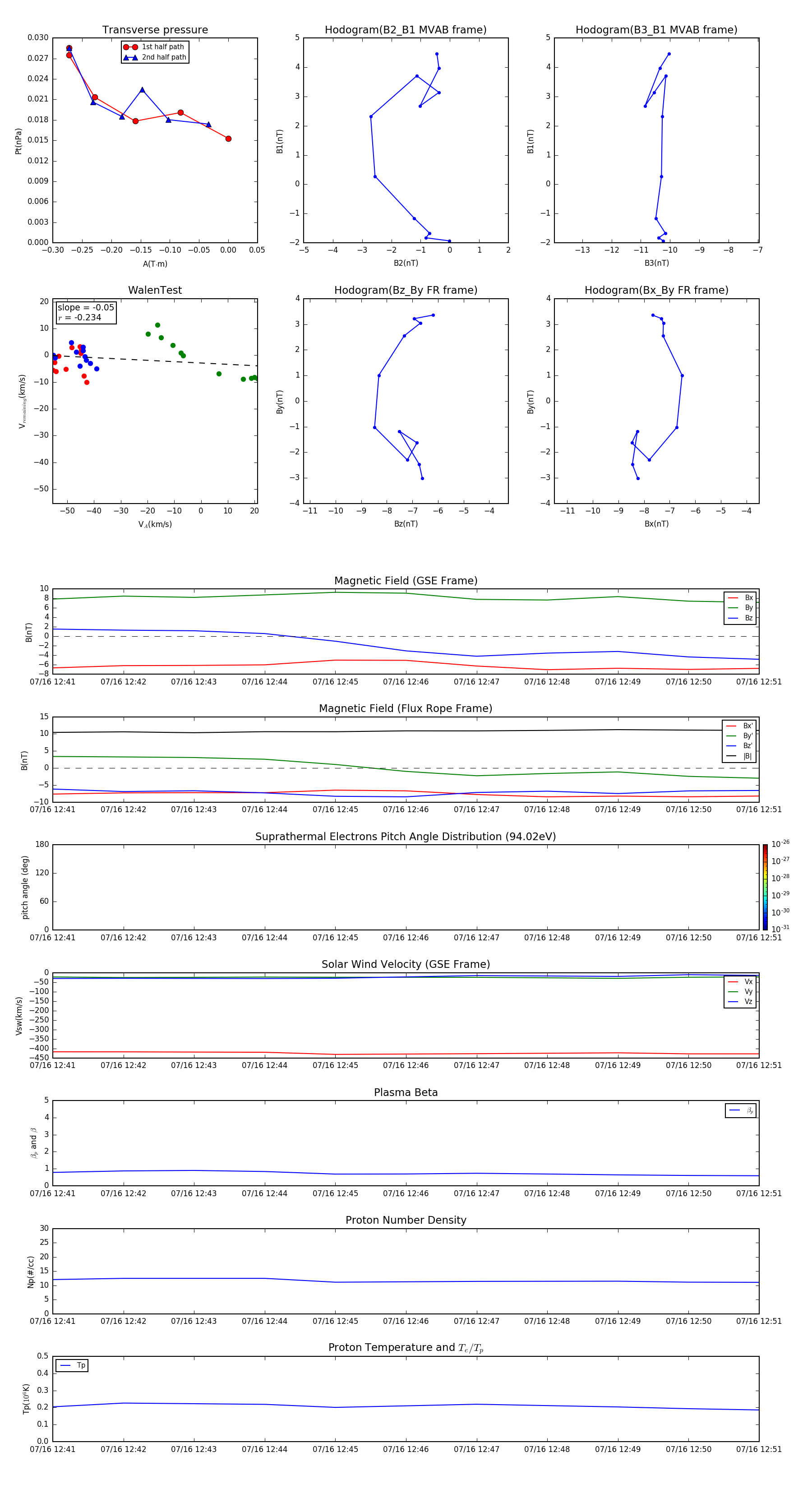This screenshot has height=1489, width=812.
Task: Click the "V_remaining(km/s)" y-axis label
Action: pos(22,401)
